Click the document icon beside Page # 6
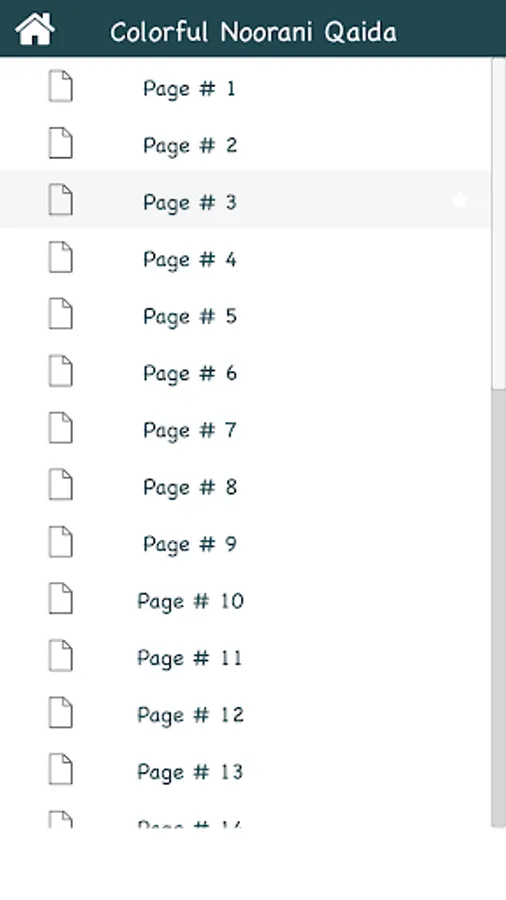This screenshot has height=900, width=506. coord(61,371)
